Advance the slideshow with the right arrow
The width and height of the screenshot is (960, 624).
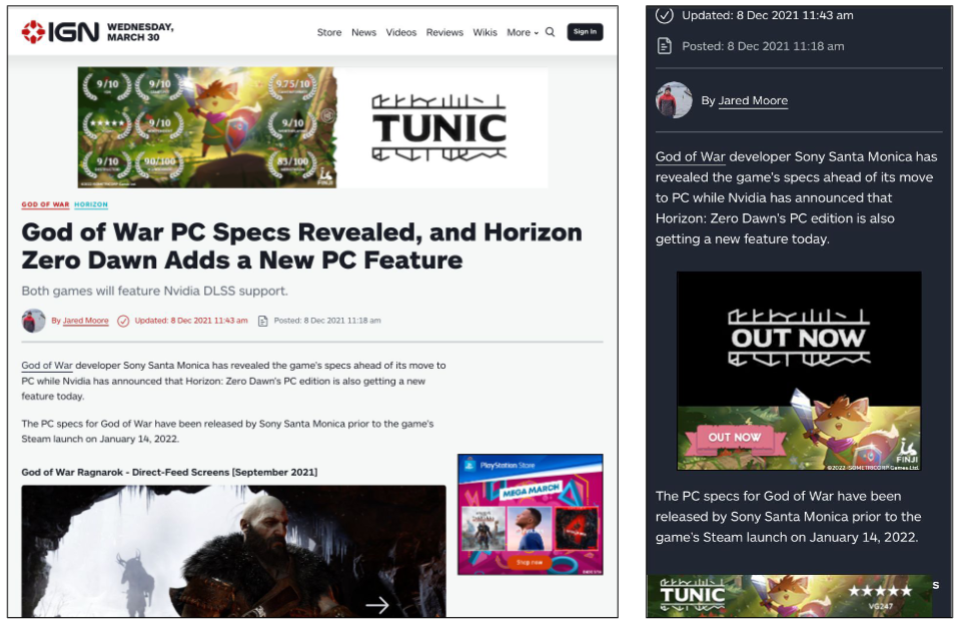coord(377,605)
